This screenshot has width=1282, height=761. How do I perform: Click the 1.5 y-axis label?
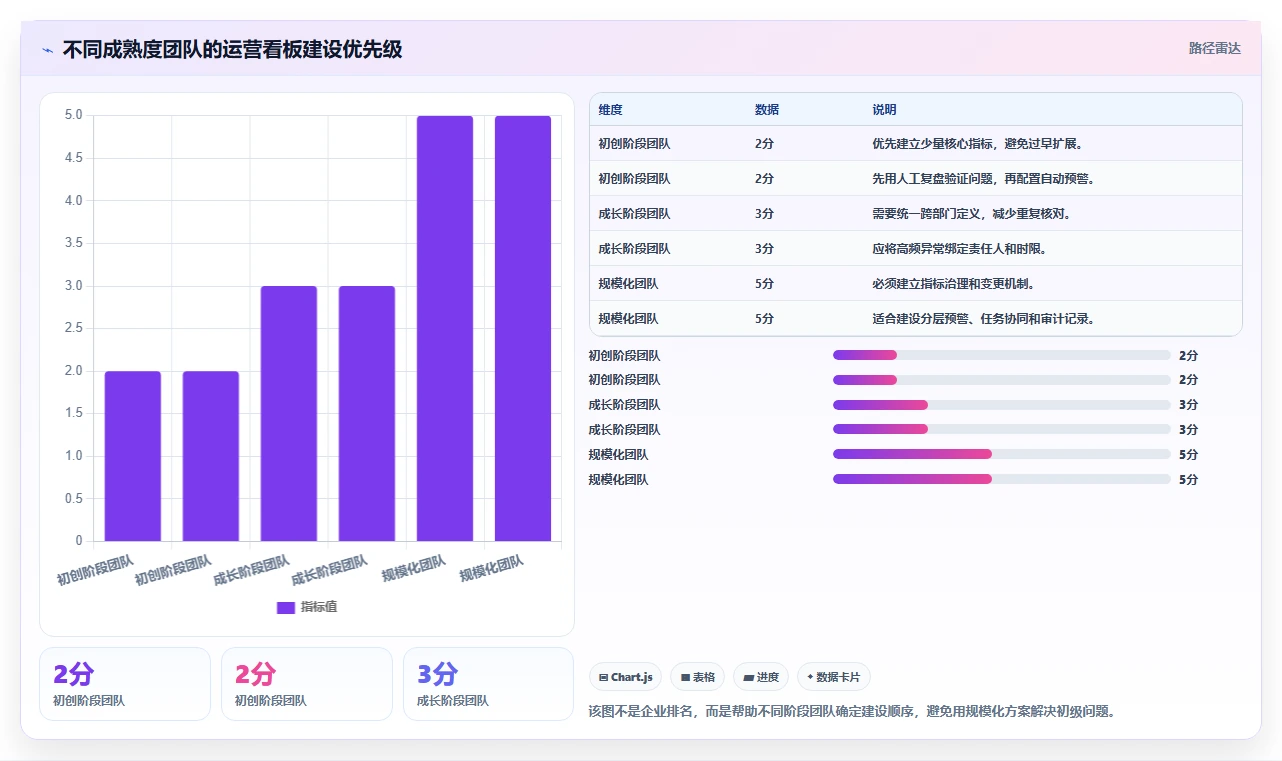point(74,413)
